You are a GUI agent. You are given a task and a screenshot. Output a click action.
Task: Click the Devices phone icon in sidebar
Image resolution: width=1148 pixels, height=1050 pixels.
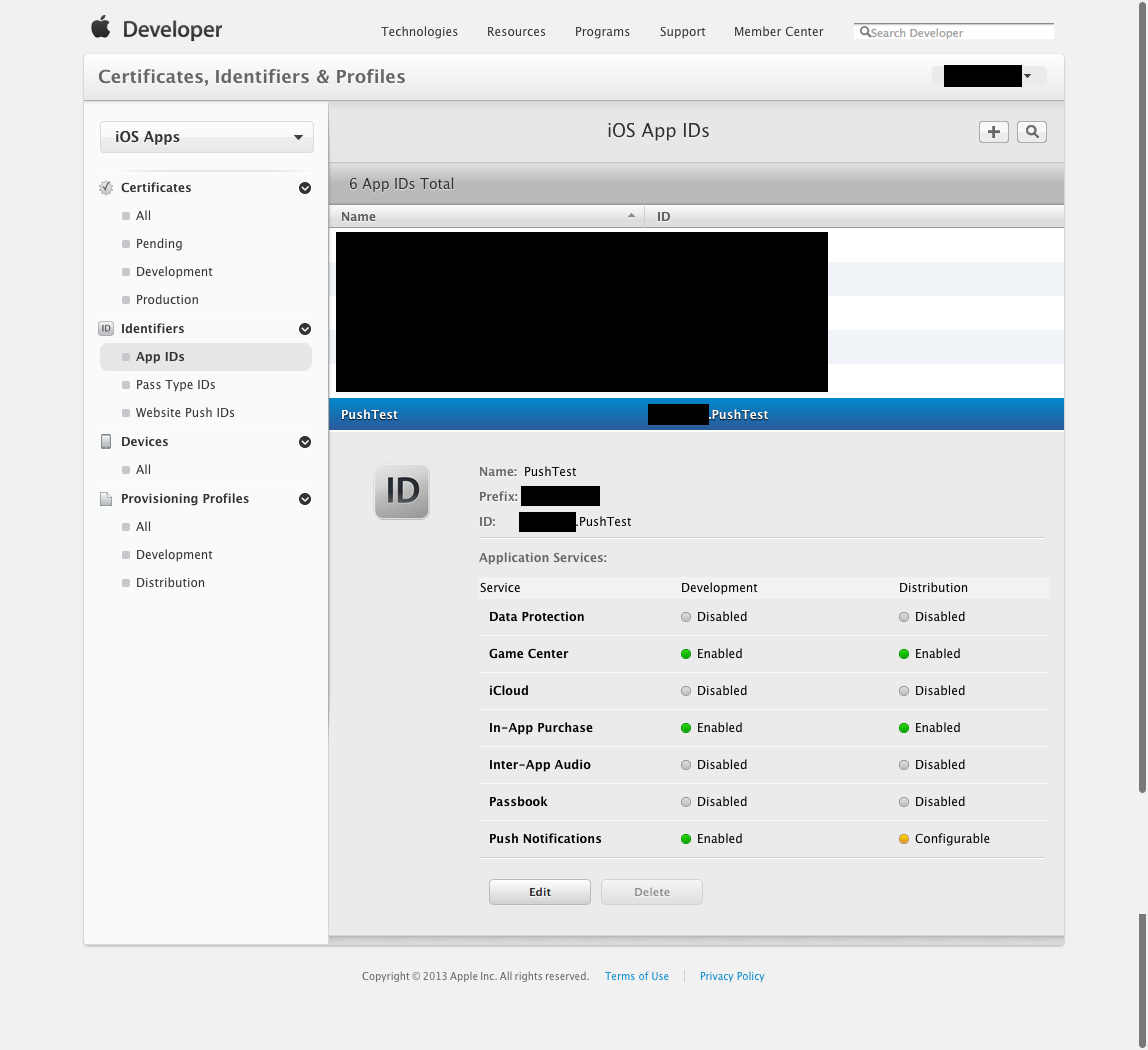coord(106,442)
